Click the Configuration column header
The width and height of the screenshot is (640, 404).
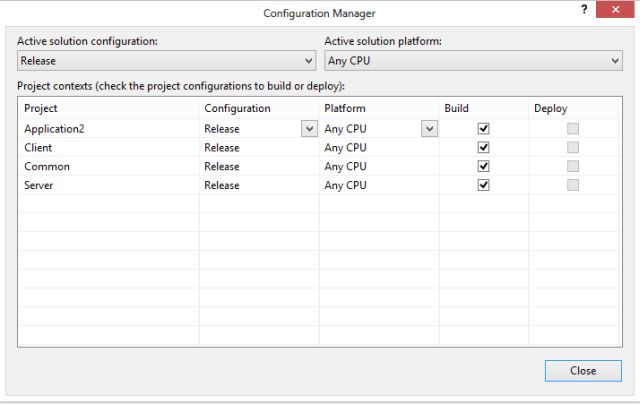tap(237, 108)
